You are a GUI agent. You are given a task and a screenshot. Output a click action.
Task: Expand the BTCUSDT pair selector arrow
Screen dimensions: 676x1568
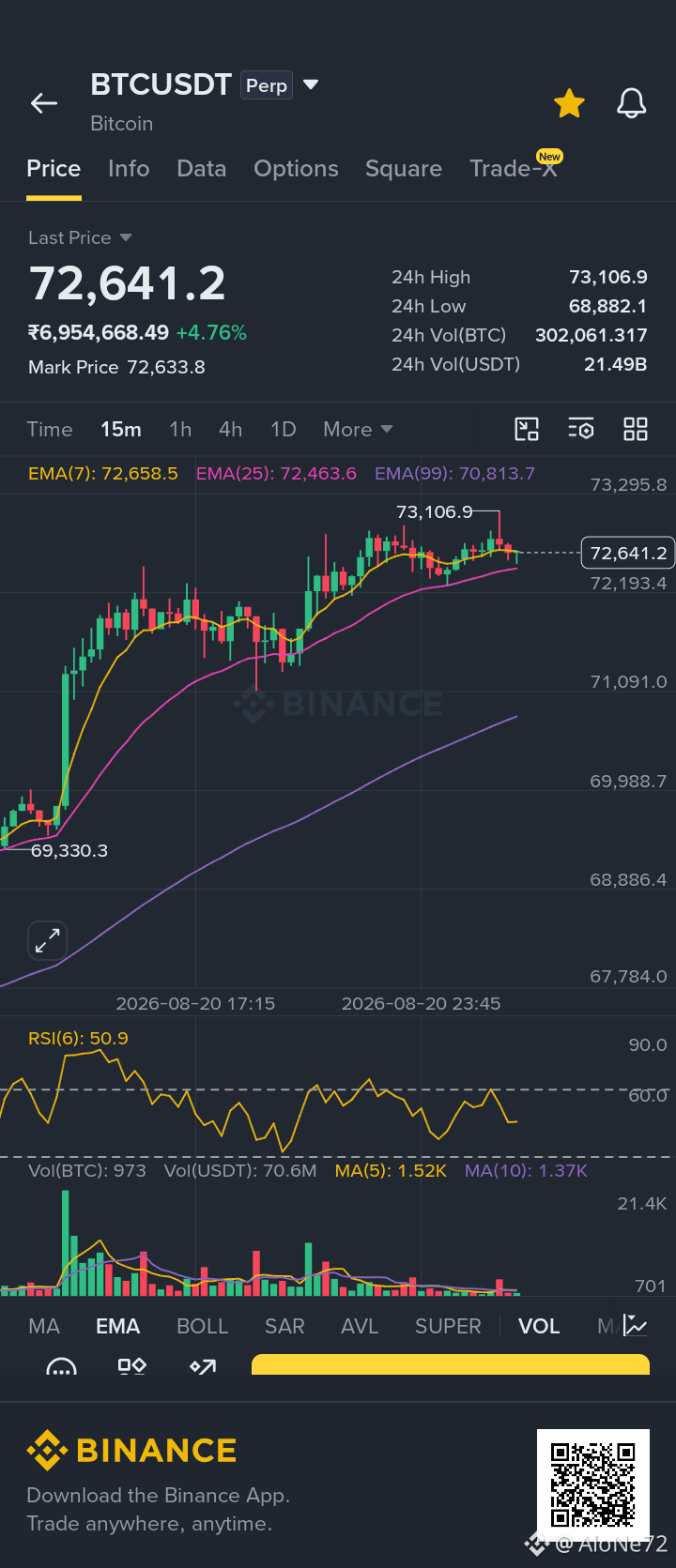[311, 85]
